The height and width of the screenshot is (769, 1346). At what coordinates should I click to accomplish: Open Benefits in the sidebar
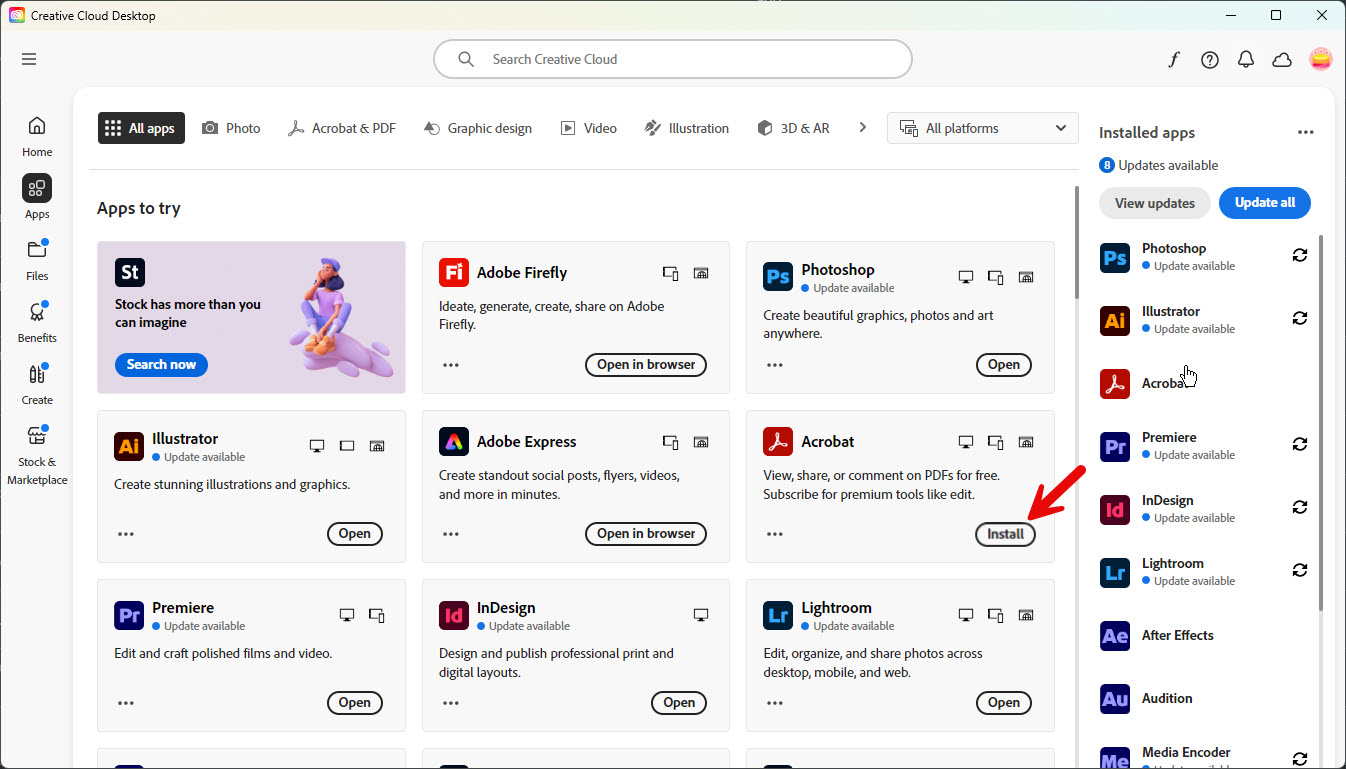[x=37, y=322]
